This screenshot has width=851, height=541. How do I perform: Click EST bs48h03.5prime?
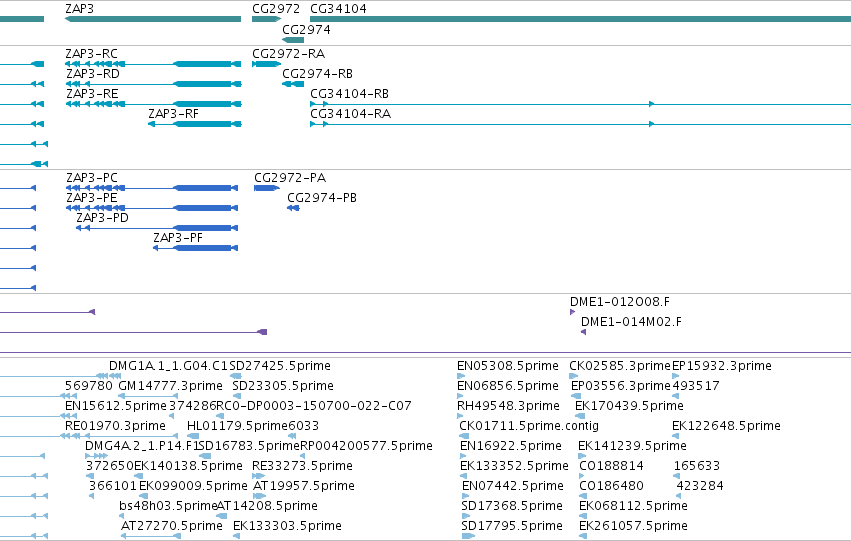[168, 506]
